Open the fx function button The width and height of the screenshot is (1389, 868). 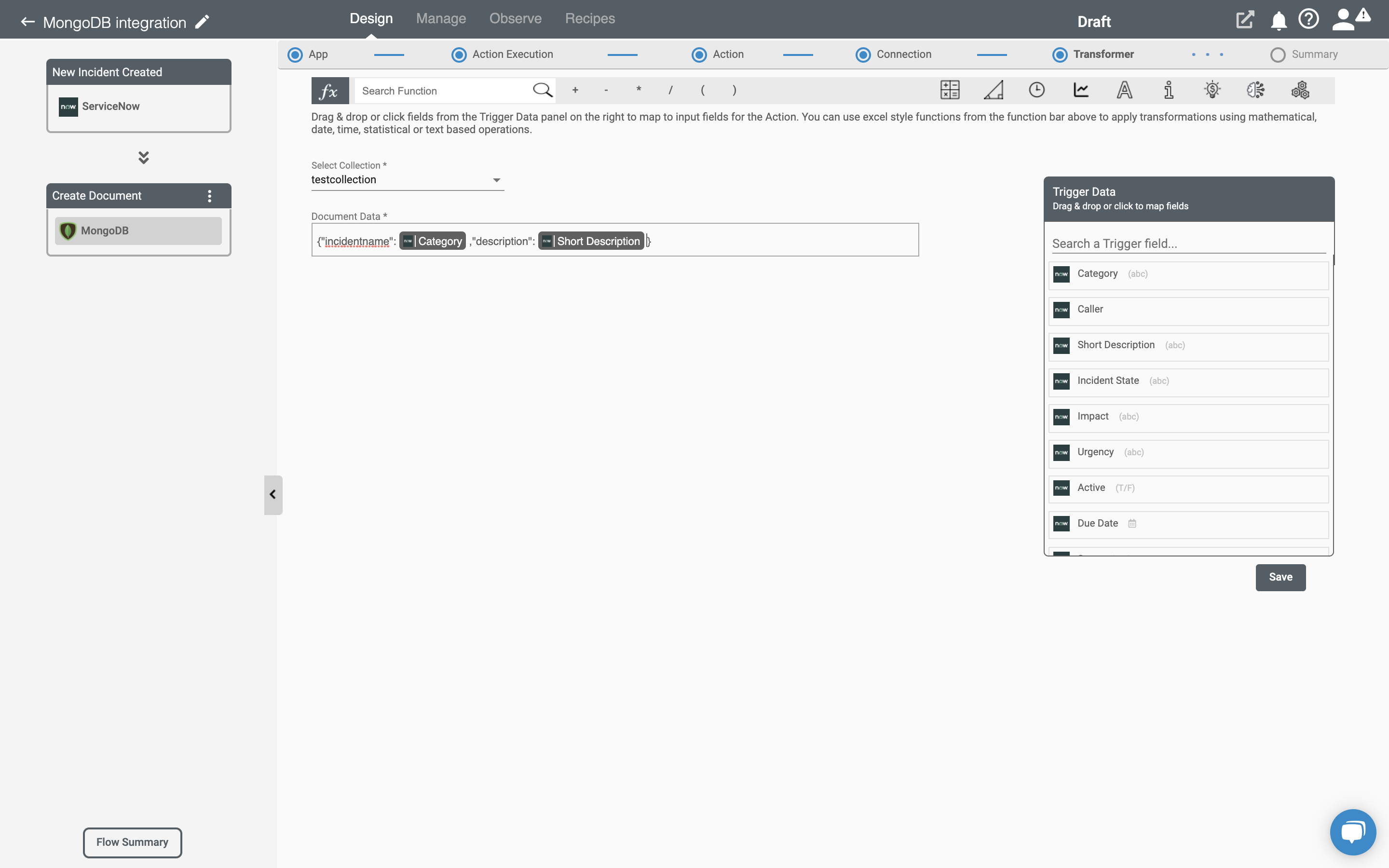(330, 90)
